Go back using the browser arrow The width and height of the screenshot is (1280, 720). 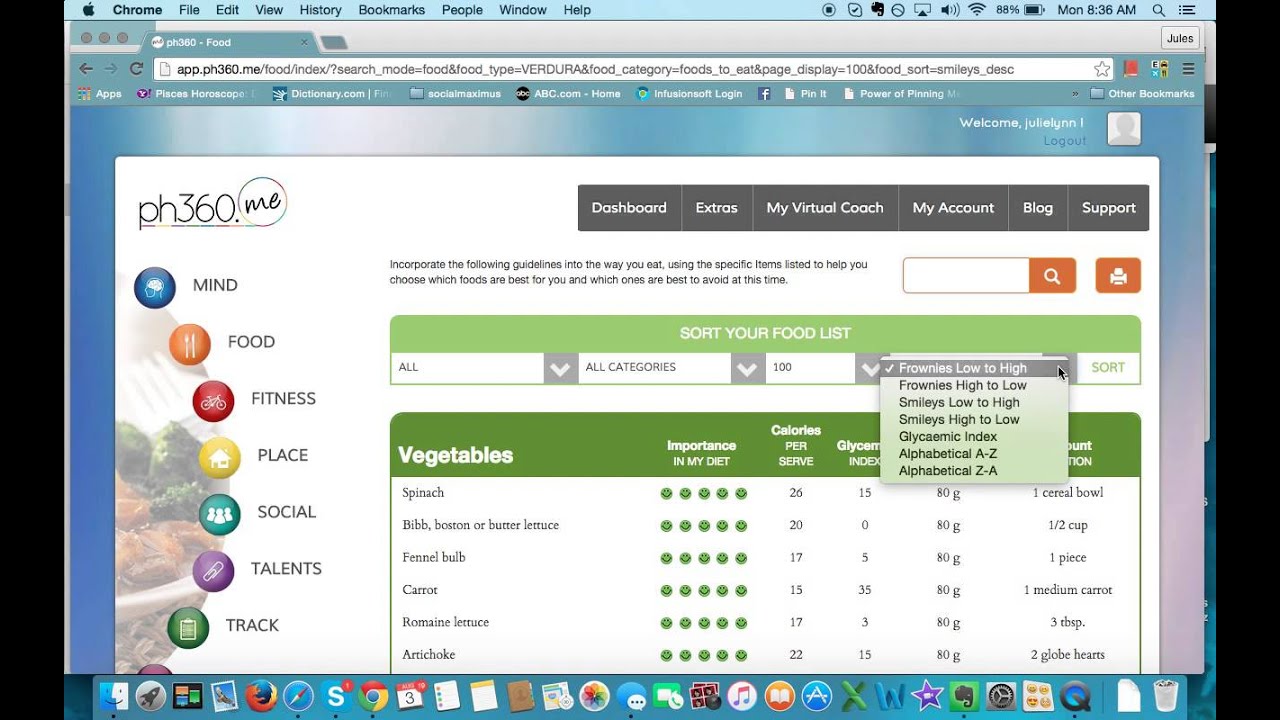(86, 69)
